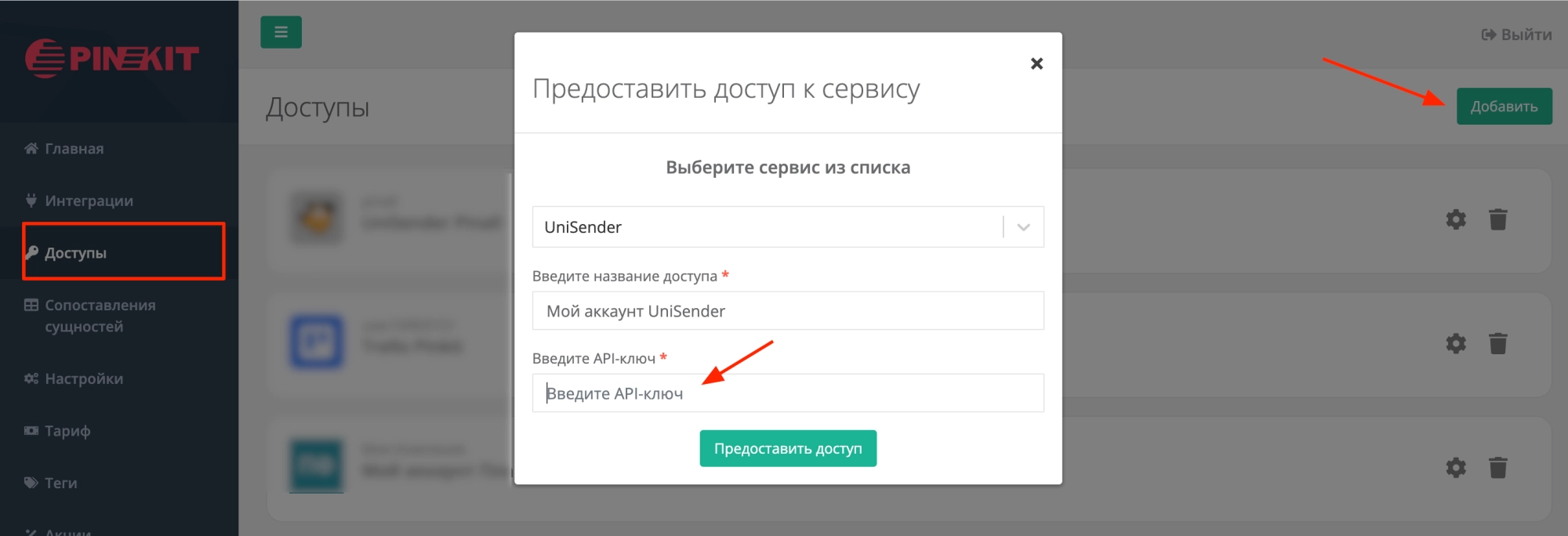Open Сопоставления сущностей menu item
1568x536 pixels.
pos(100,316)
